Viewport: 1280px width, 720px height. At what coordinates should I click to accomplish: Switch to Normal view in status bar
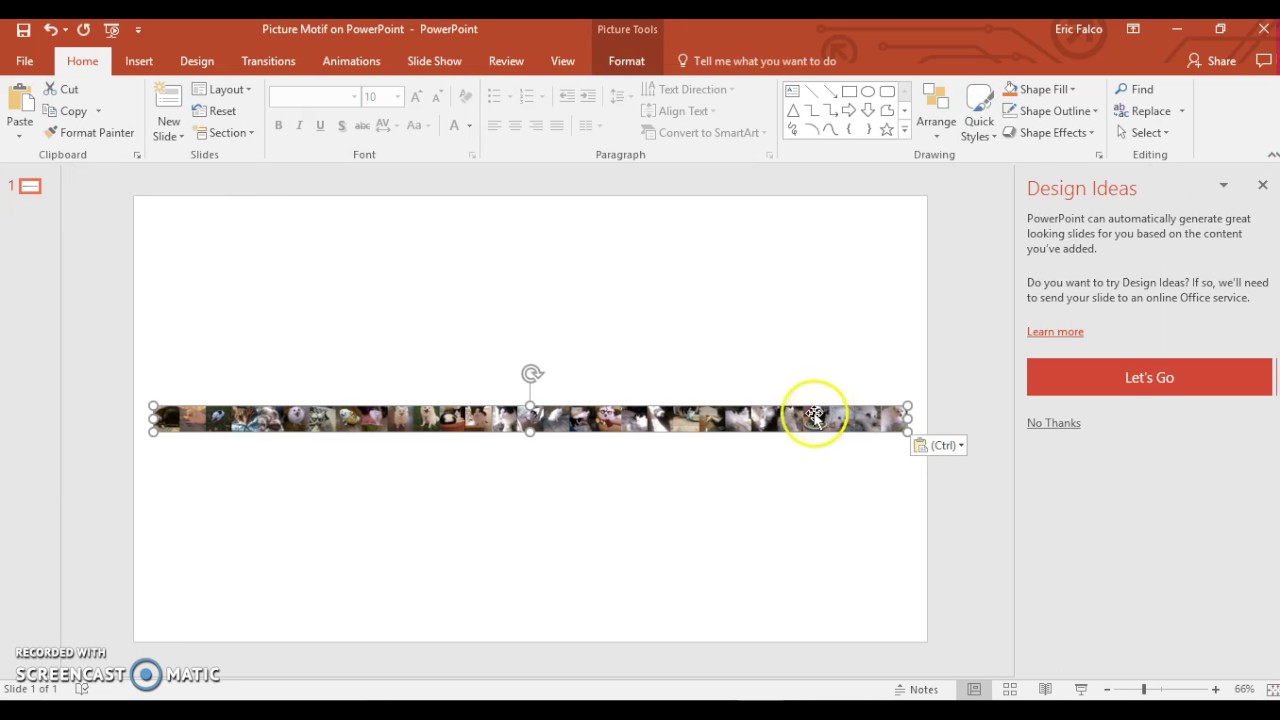point(974,689)
